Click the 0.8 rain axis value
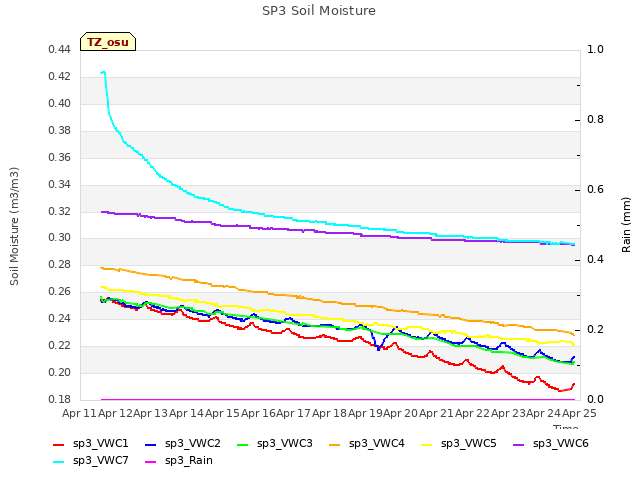 pyautogui.click(x=595, y=120)
